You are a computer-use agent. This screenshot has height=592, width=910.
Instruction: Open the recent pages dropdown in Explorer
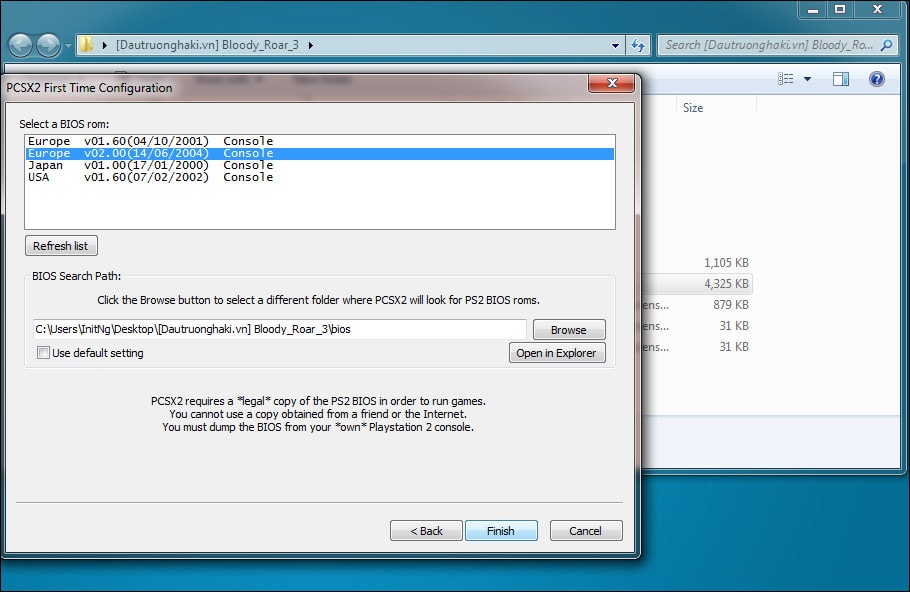click(x=68, y=45)
